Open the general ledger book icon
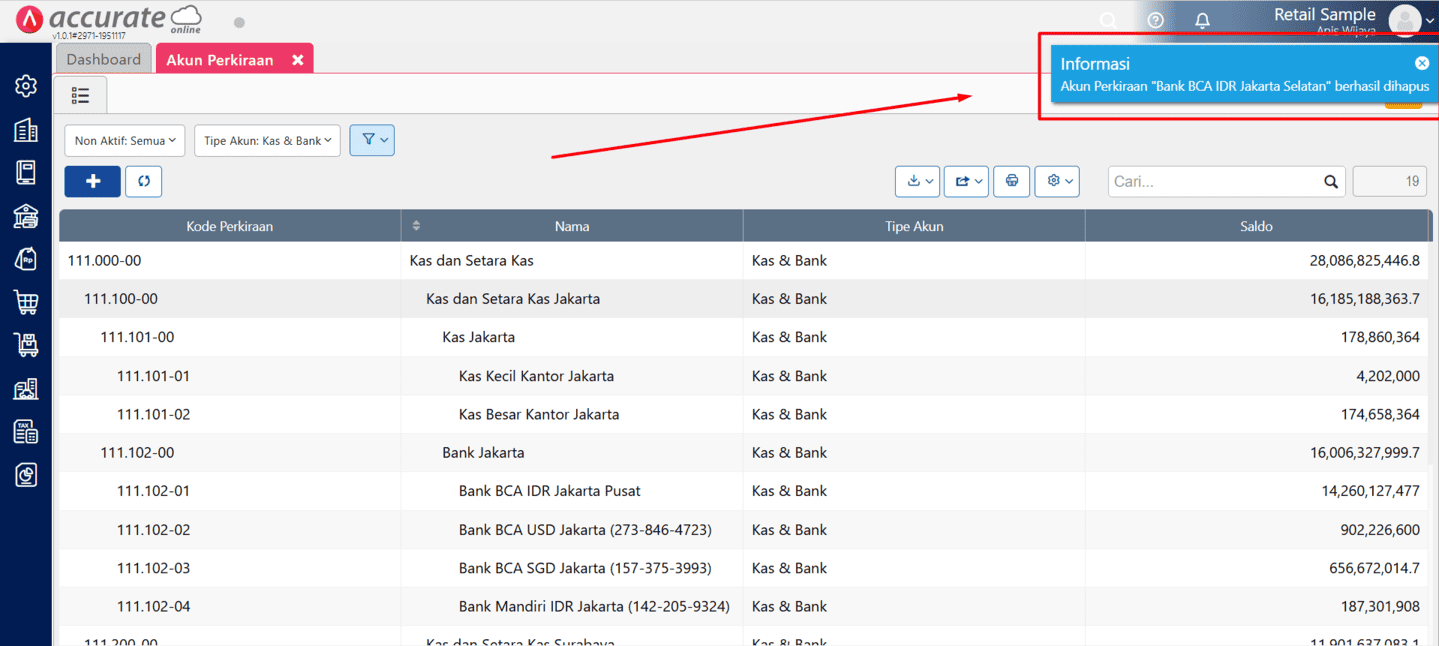Viewport: 1439px width, 646px height. coord(26,172)
